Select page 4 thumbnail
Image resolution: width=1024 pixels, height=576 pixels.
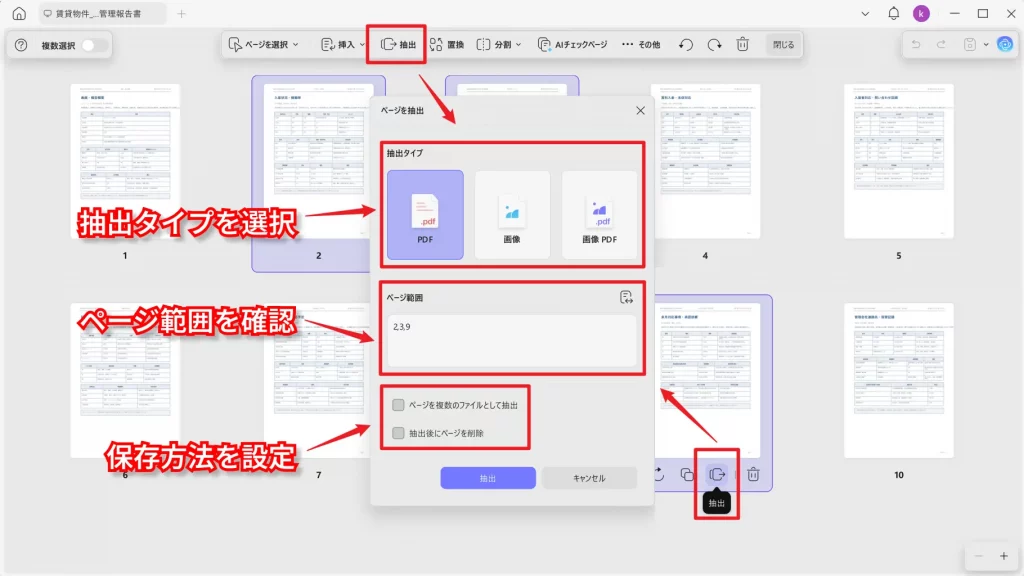(x=706, y=161)
